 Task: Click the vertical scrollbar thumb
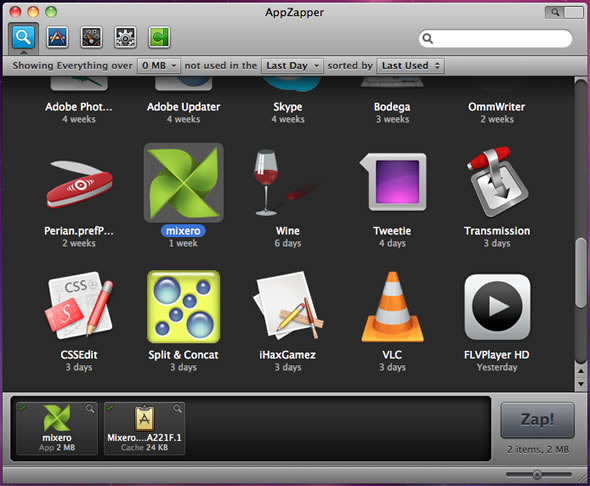click(x=581, y=273)
